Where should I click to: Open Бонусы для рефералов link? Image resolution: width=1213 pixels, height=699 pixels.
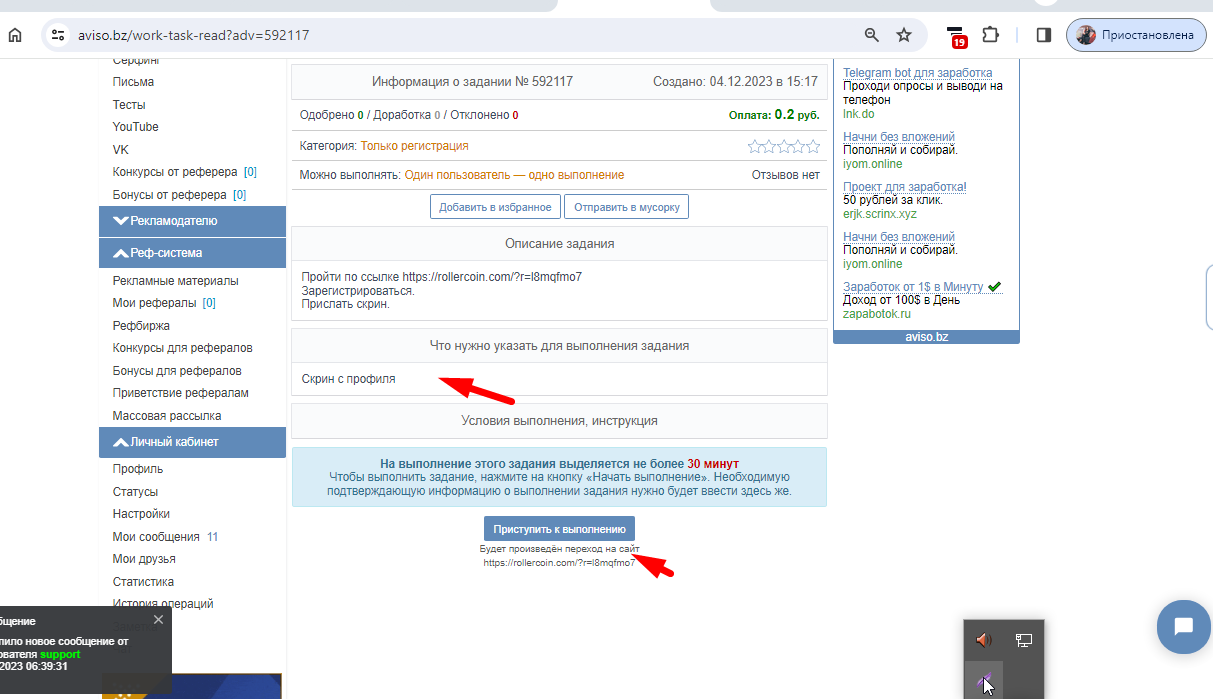click(177, 371)
